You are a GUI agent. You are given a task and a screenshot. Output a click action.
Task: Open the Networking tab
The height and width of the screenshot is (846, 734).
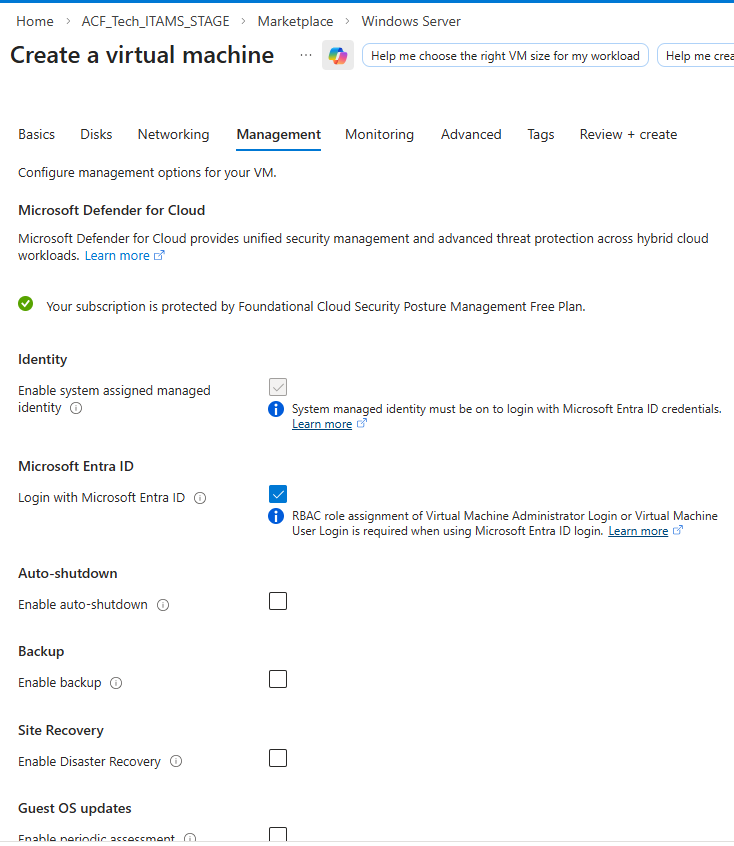173,134
